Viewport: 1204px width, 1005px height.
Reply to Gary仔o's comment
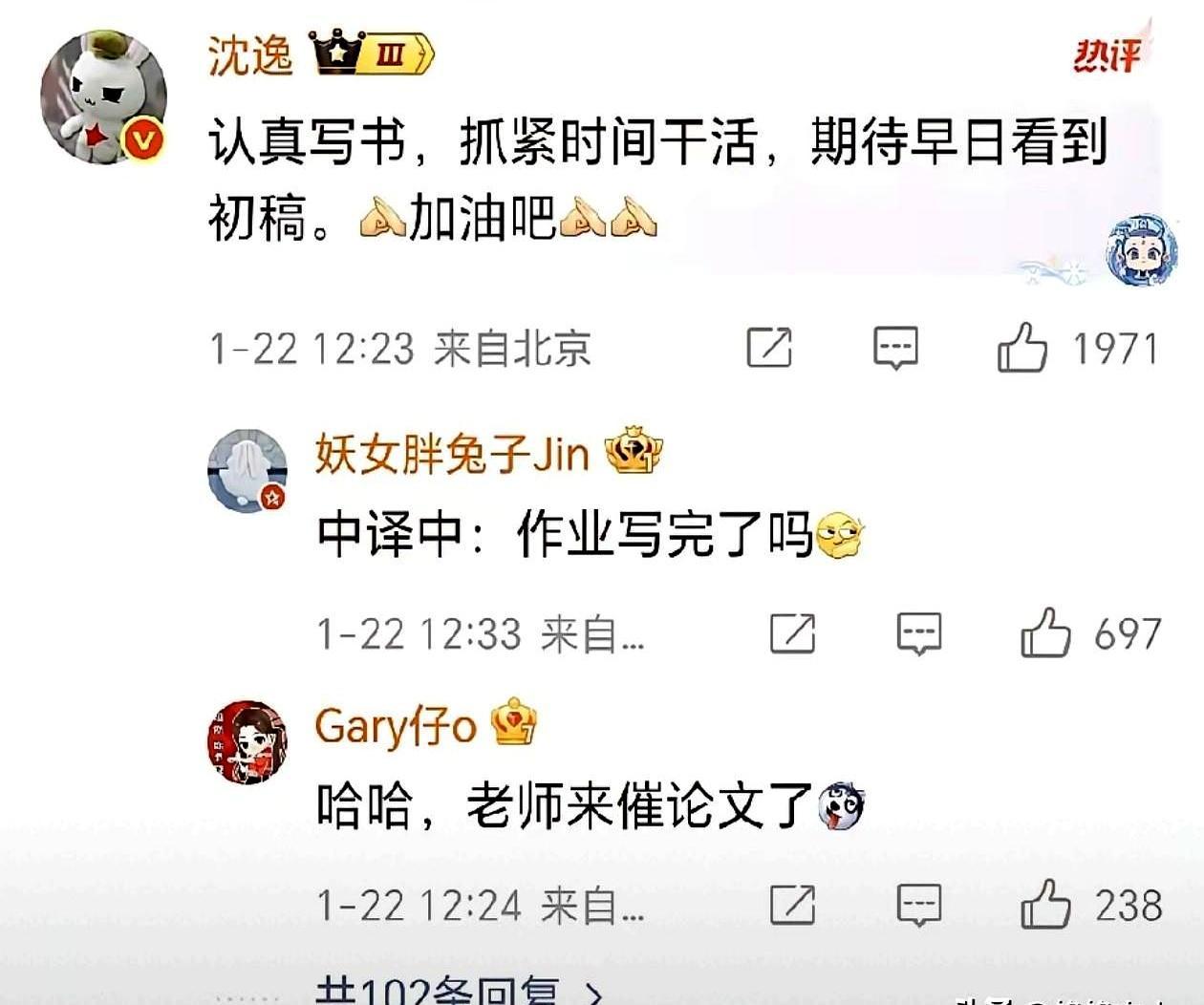click(919, 905)
